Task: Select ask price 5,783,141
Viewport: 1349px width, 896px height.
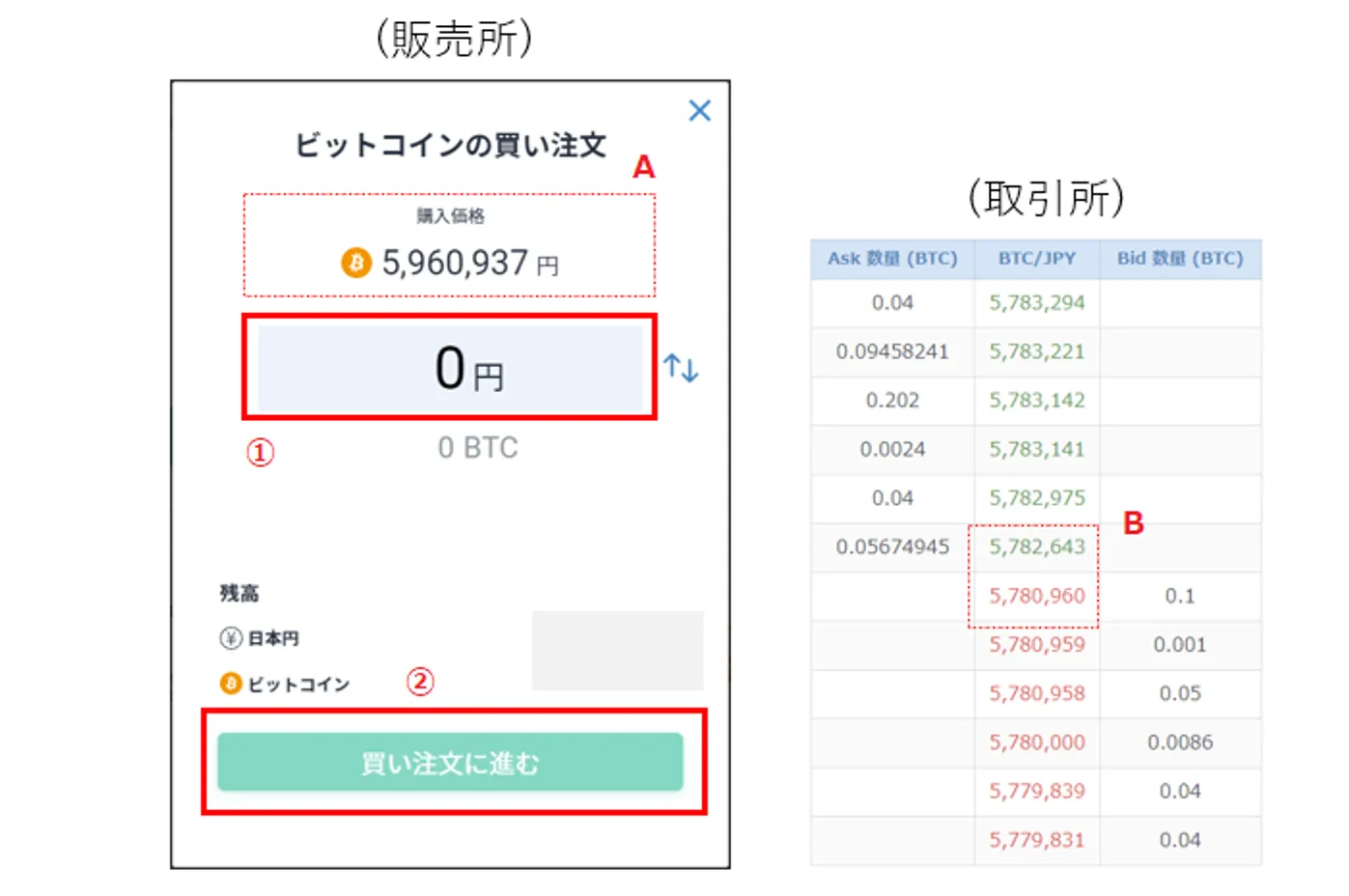Action: [1037, 449]
